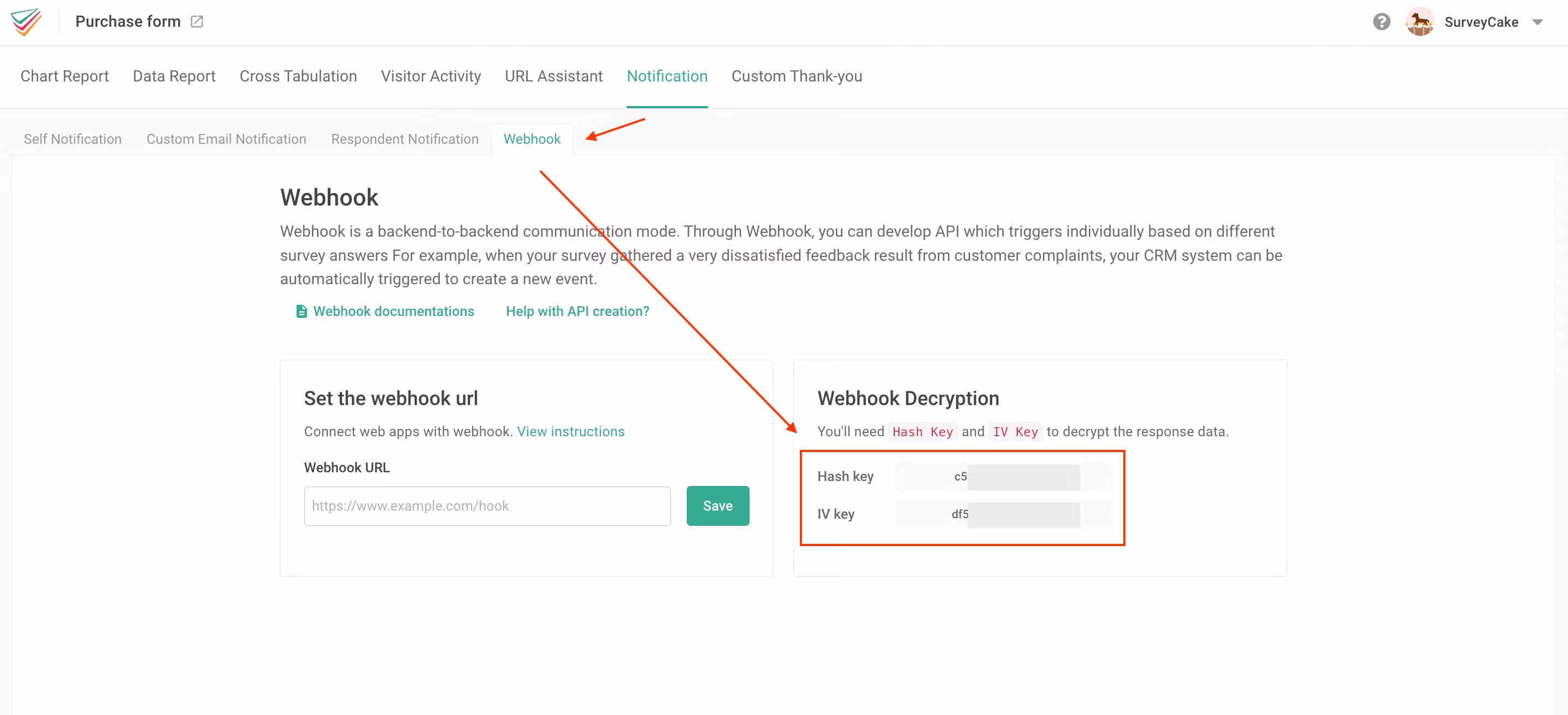Select the Notification tab
This screenshot has height=715, width=1568.
pos(667,76)
